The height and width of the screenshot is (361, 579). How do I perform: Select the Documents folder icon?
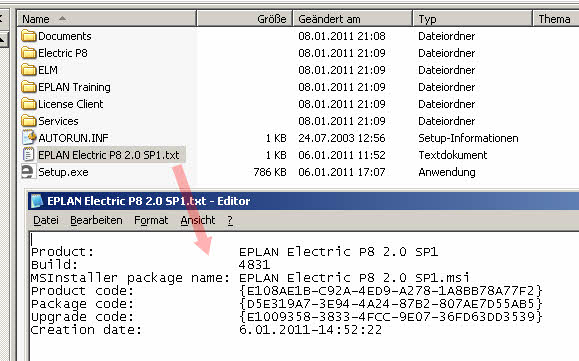pyautogui.click(x=28, y=36)
